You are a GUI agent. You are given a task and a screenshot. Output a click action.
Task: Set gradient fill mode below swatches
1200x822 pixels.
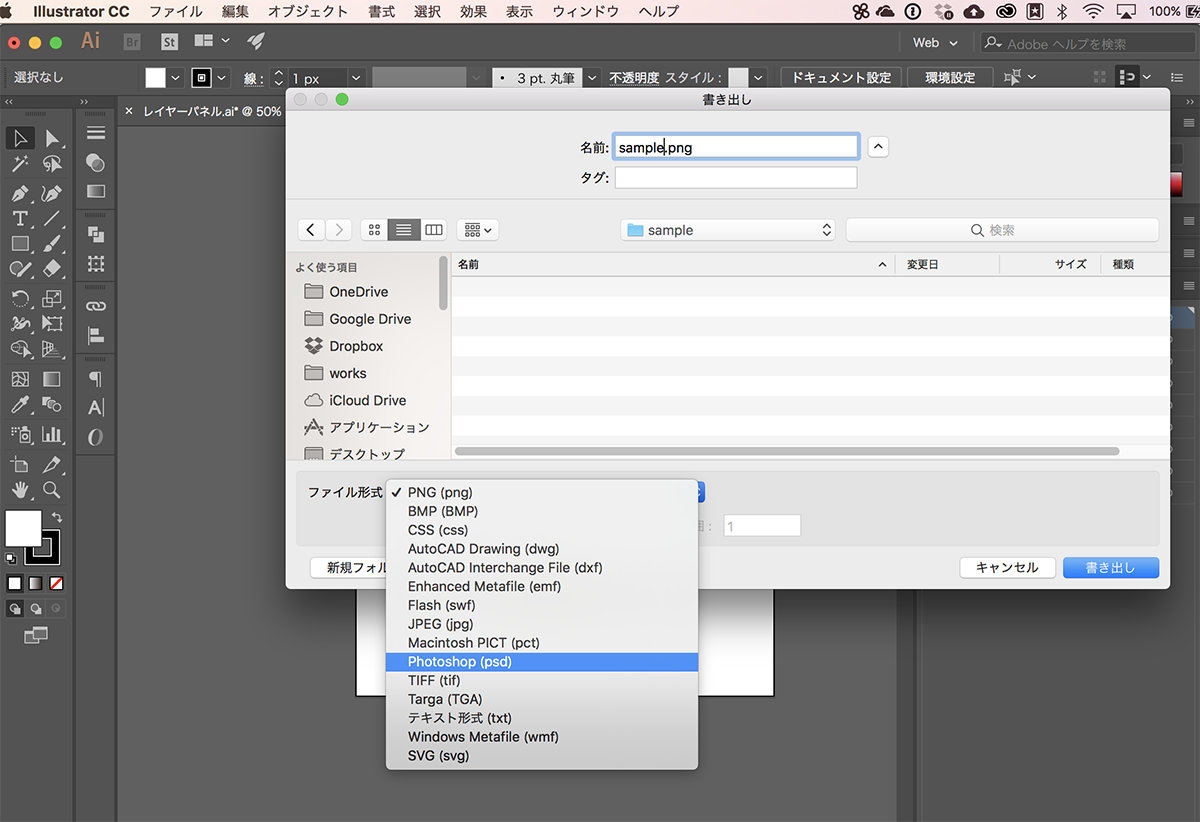[x=36, y=583]
